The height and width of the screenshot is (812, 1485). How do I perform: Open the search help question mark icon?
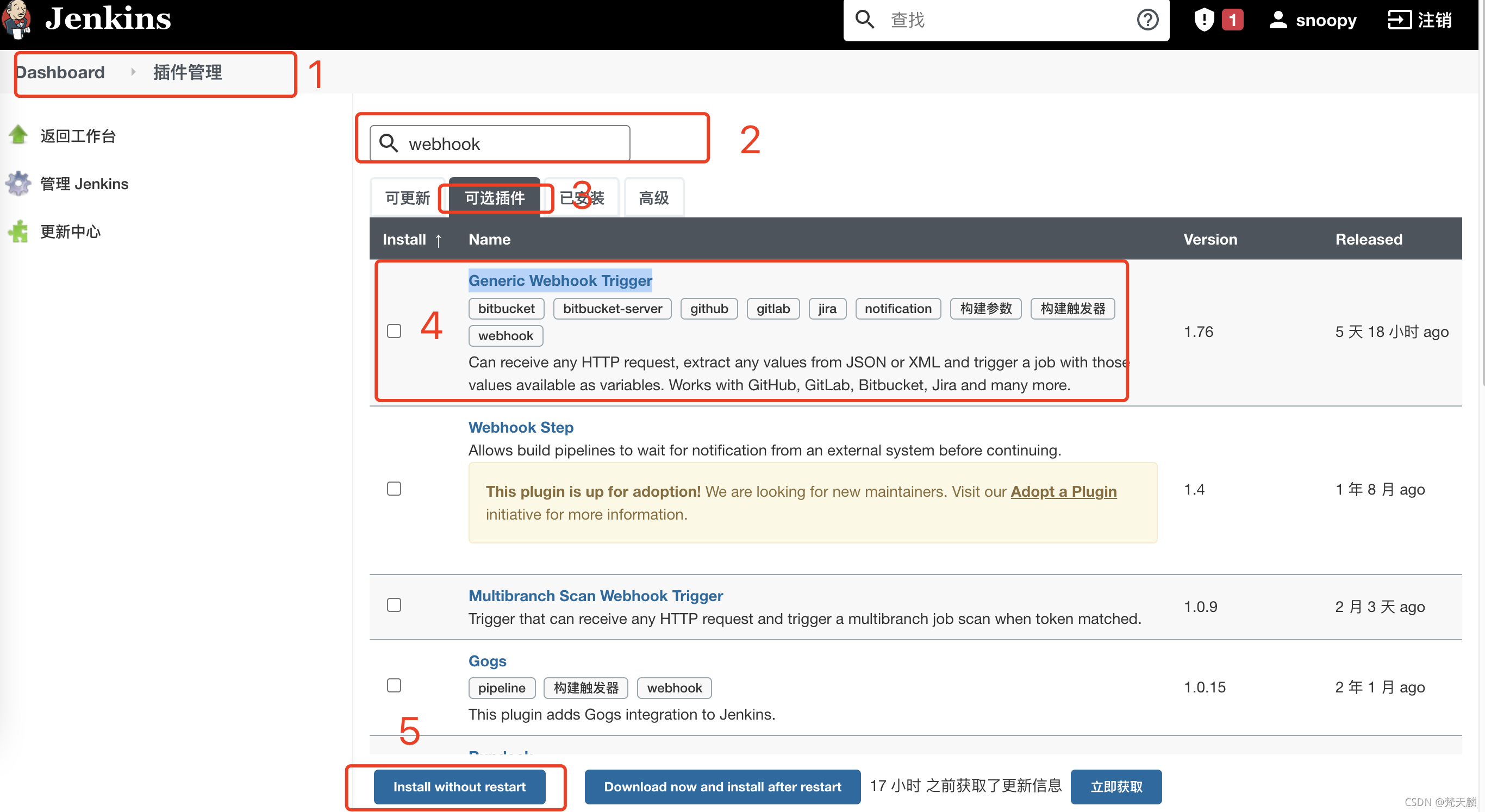click(1147, 20)
